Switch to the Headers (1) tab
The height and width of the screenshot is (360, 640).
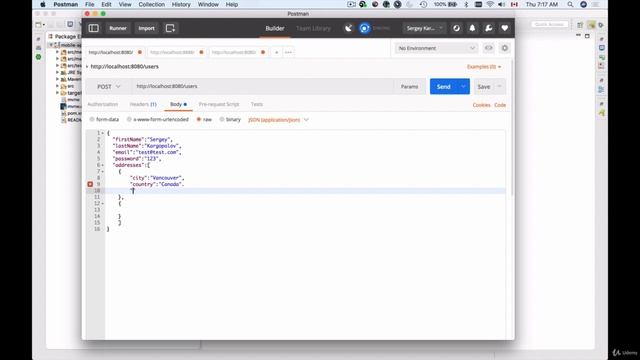(143, 104)
